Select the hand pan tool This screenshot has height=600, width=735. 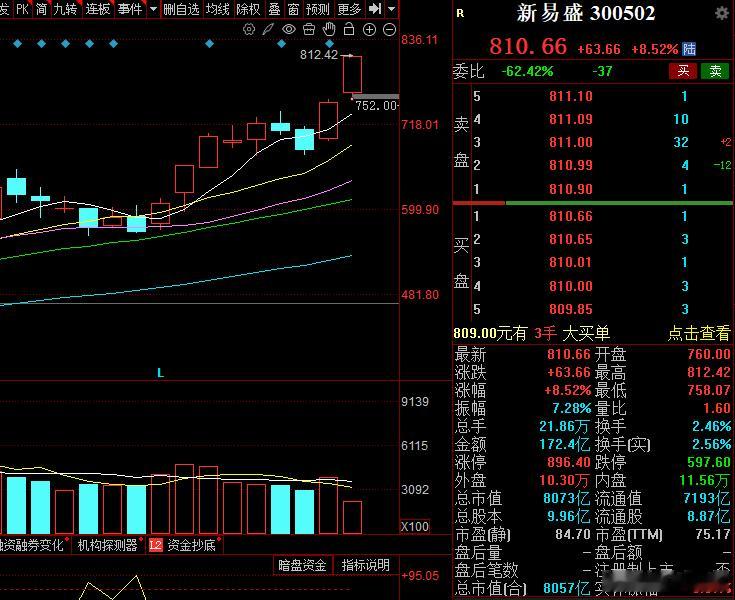pyautogui.click(x=329, y=29)
